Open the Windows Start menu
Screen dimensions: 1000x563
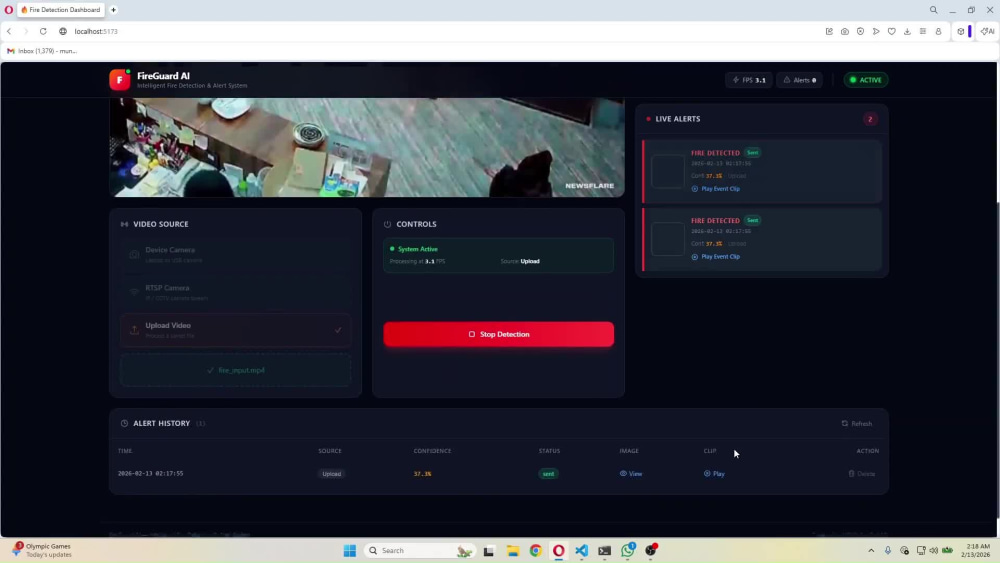(x=349, y=550)
